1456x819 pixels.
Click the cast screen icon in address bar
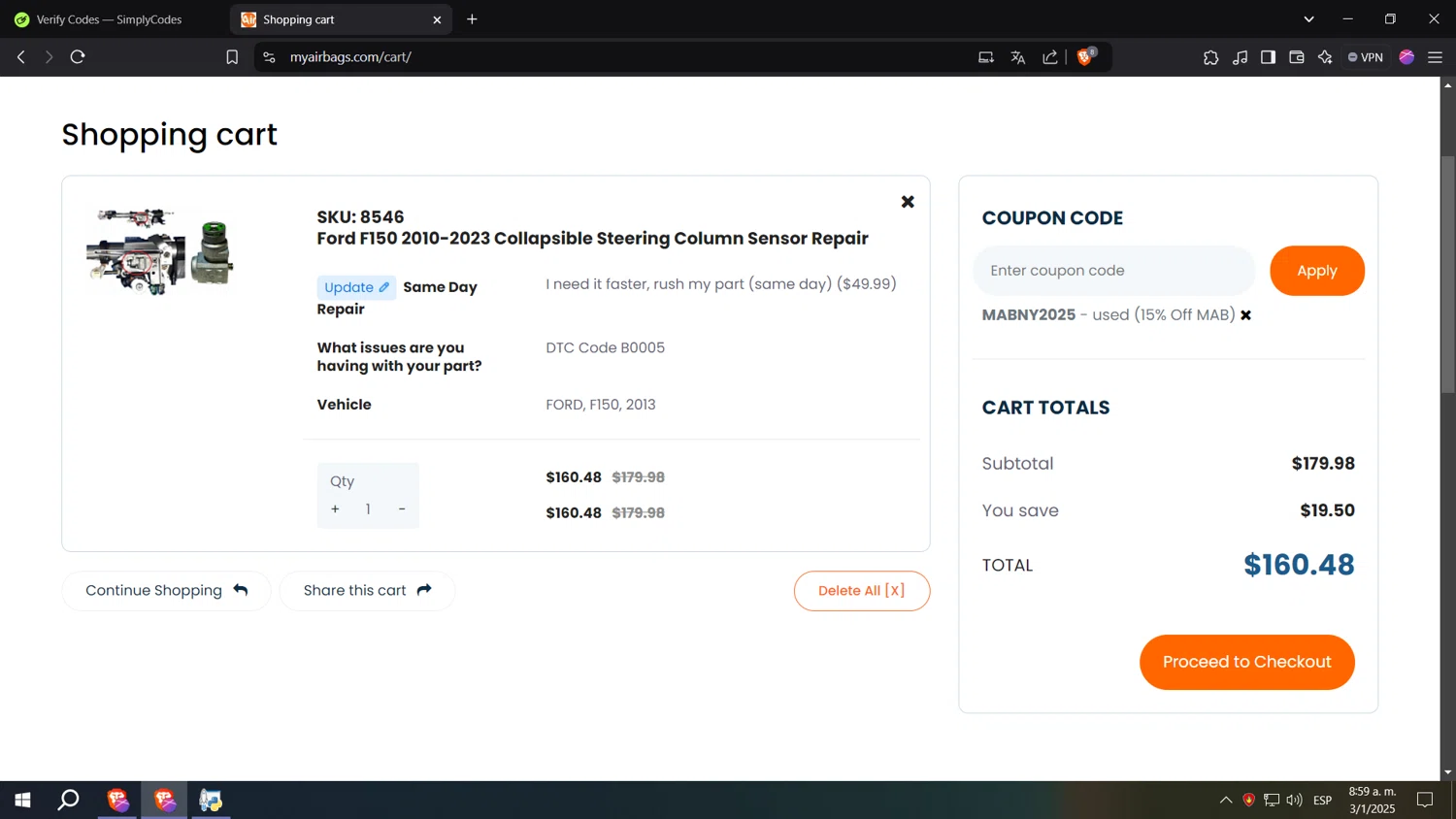pyautogui.click(x=986, y=57)
